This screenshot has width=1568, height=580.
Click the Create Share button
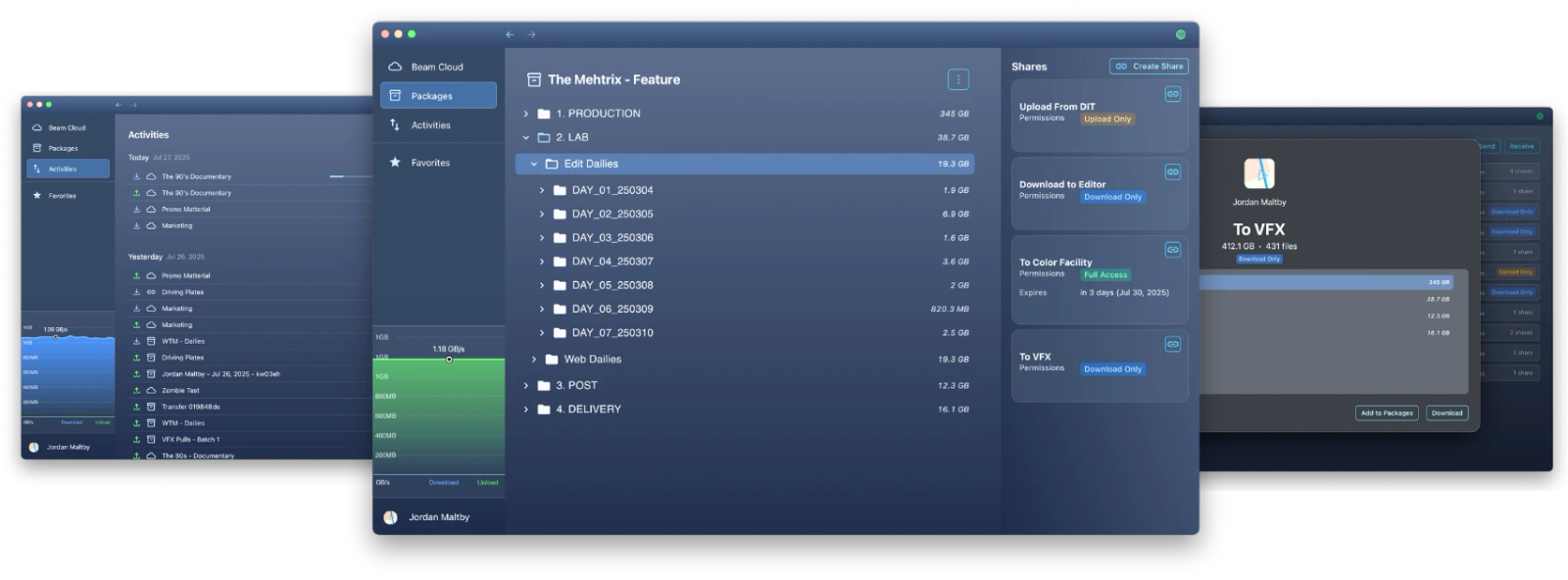(1149, 67)
